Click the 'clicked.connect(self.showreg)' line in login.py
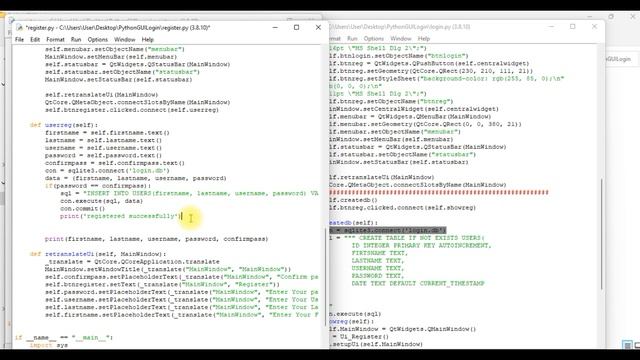Image resolution: width=640 pixels, height=360 pixels. click(403, 208)
